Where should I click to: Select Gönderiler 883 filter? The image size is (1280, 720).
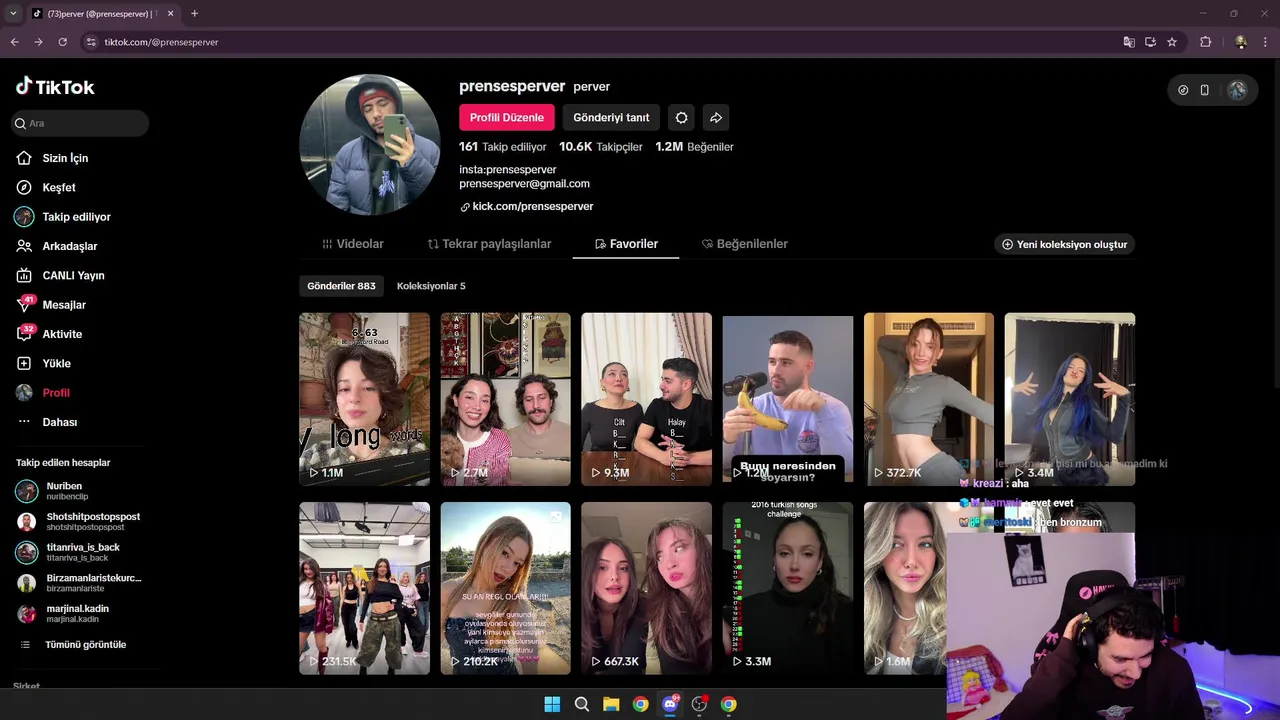[x=341, y=286]
